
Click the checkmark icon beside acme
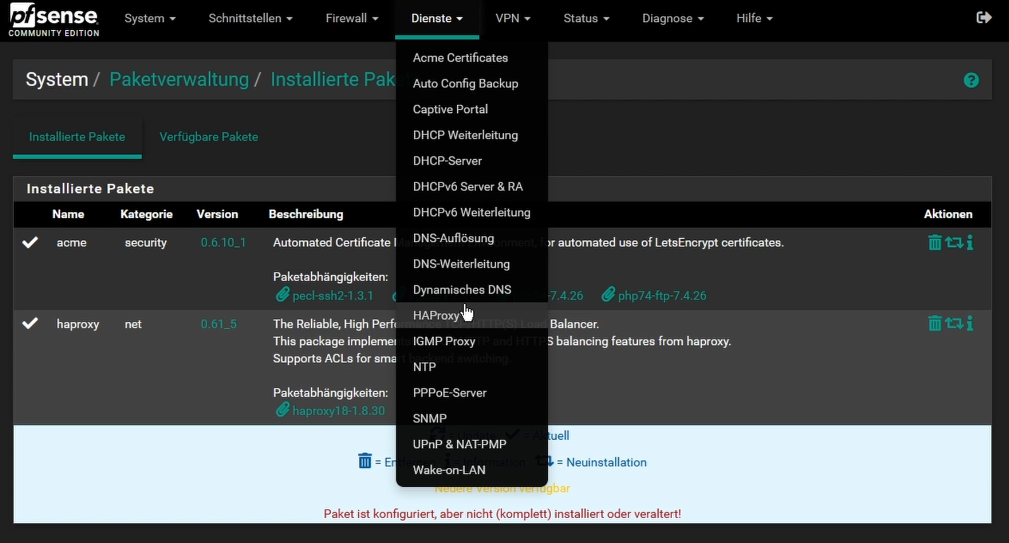[x=30, y=243]
